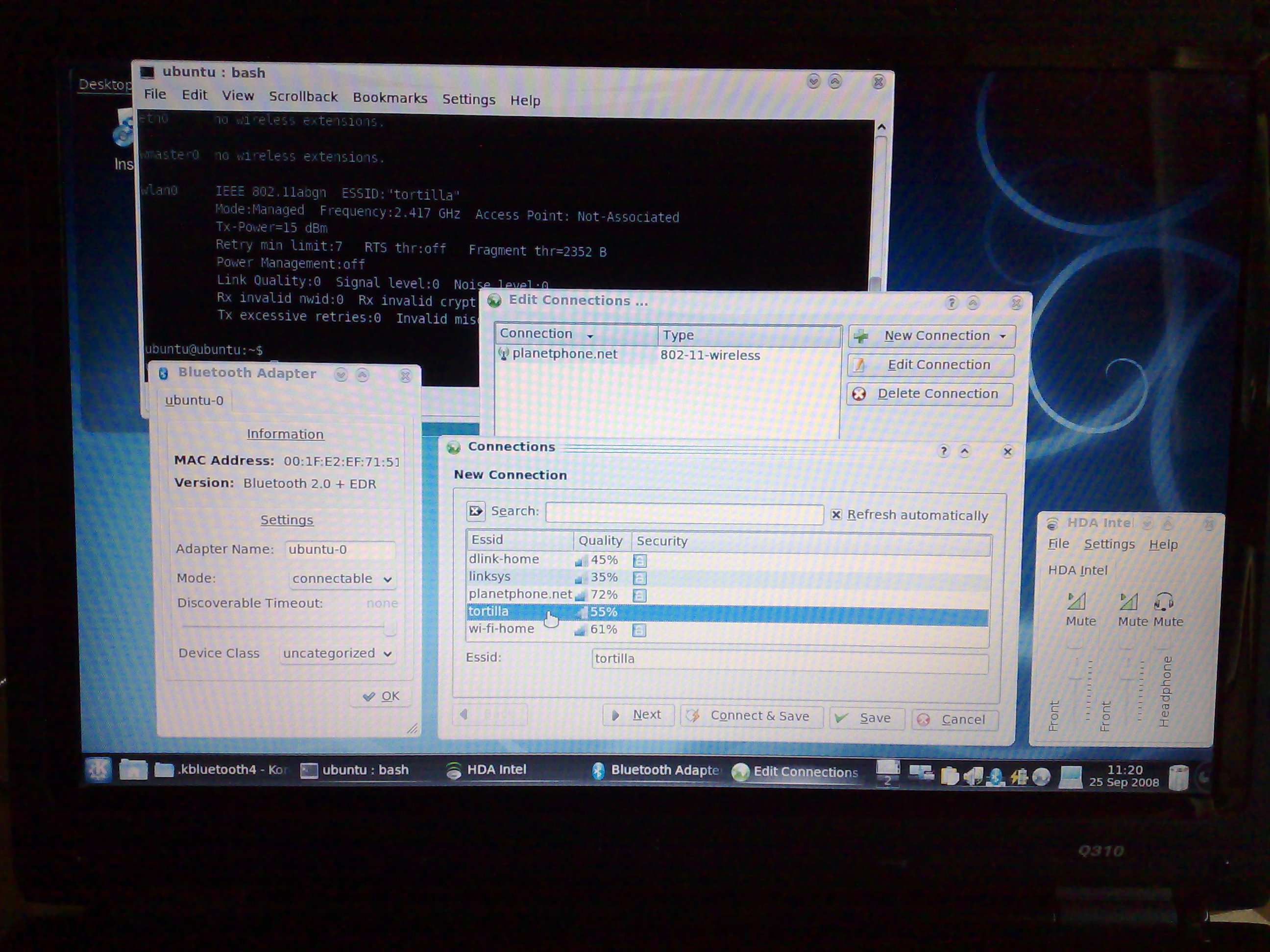Select planetphone.net row in Edit Connections list
This screenshot has width=1270, height=952.
[668, 354]
